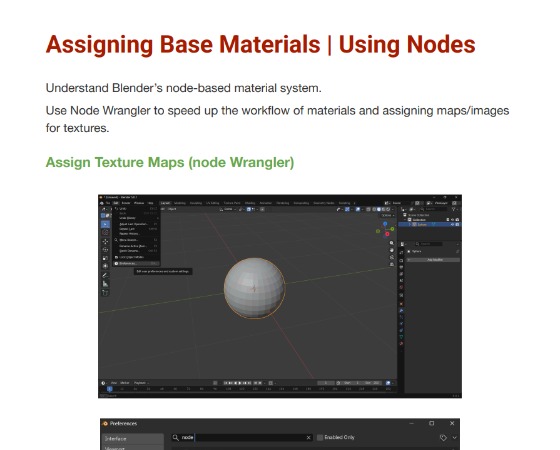The width and height of the screenshot is (560, 450).
Task: Click the timeline current frame marker
Action: [x=110, y=389]
